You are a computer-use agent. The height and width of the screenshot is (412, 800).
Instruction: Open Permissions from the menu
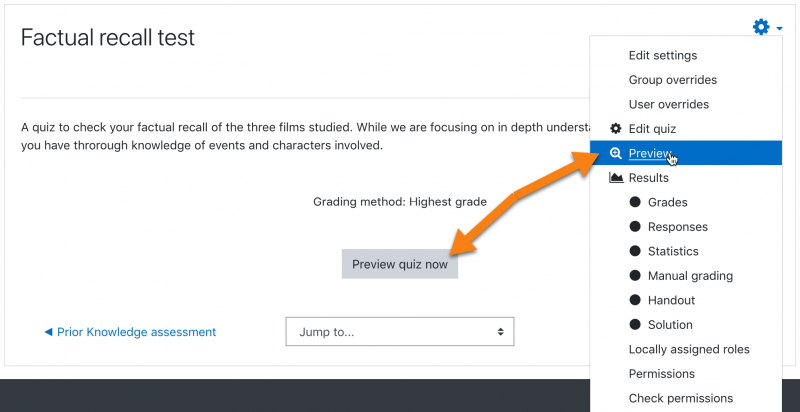point(661,374)
